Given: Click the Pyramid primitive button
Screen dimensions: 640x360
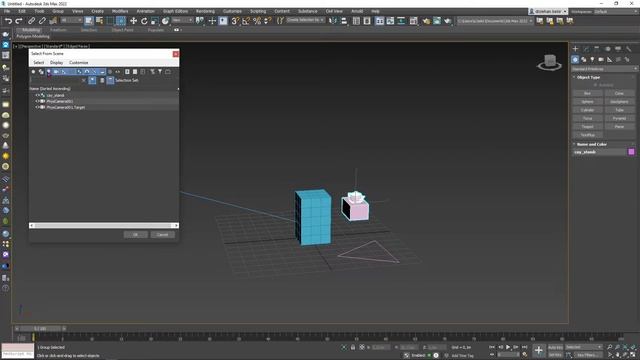Looking at the screenshot, I should [619, 118].
